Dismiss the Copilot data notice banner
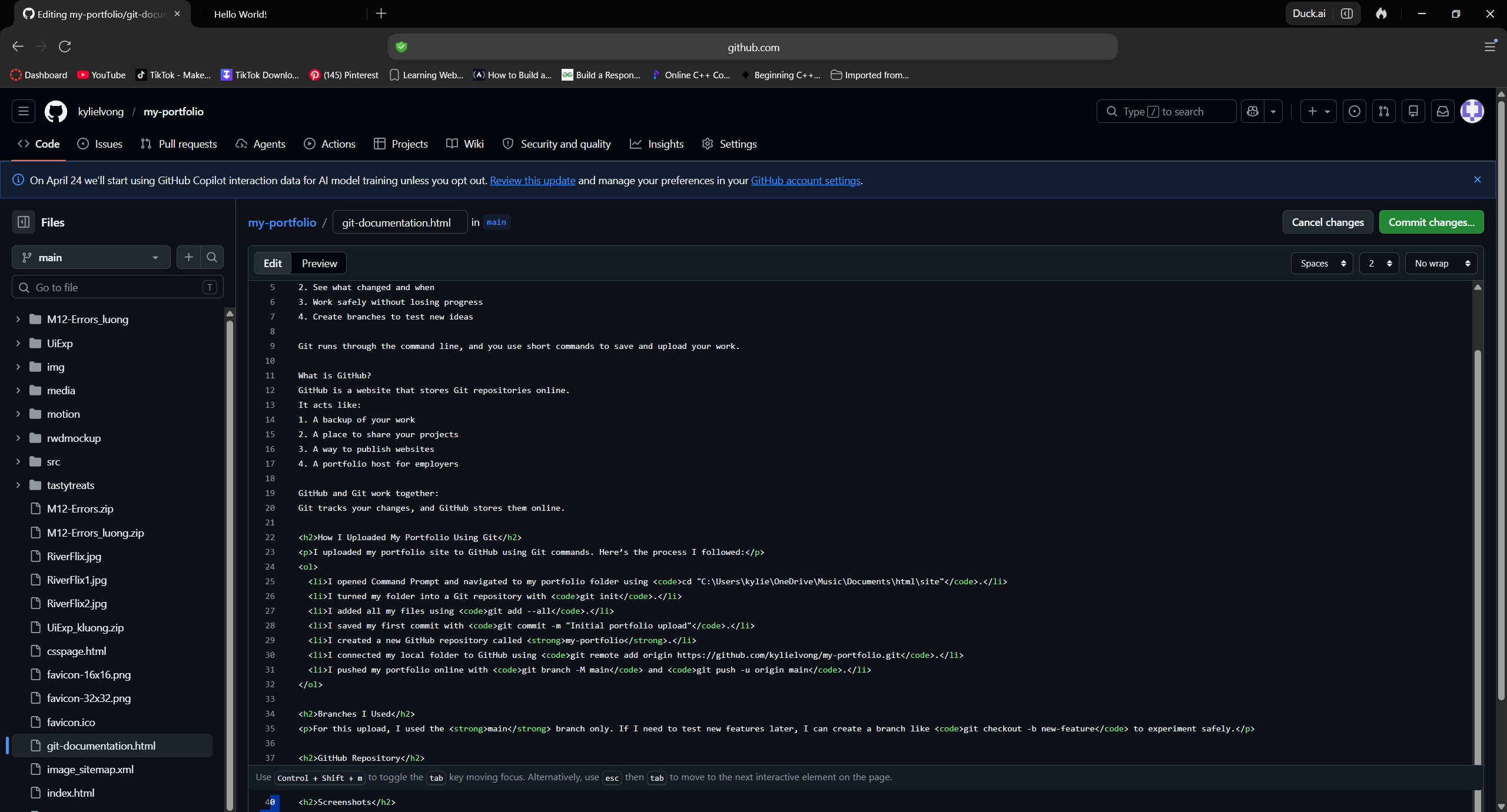Screen dimensions: 1507x812 click(x=1477, y=179)
